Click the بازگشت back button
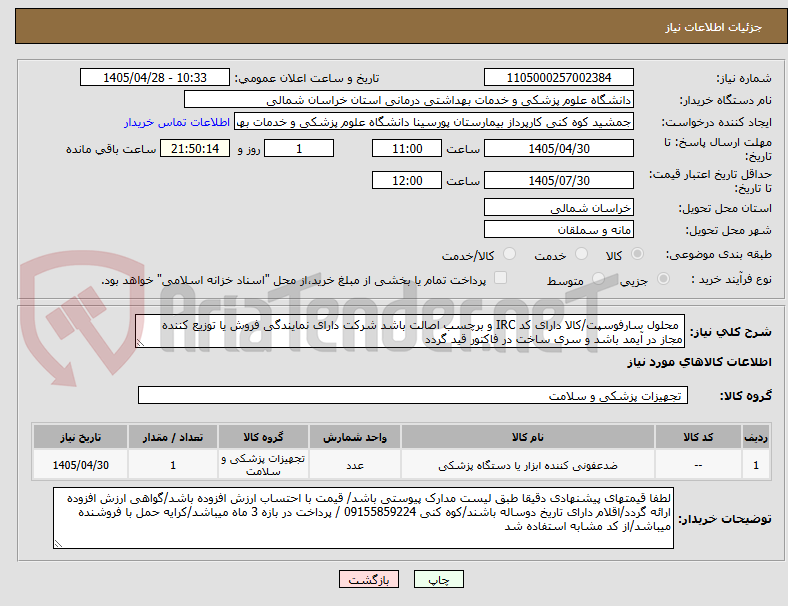 (x=369, y=579)
